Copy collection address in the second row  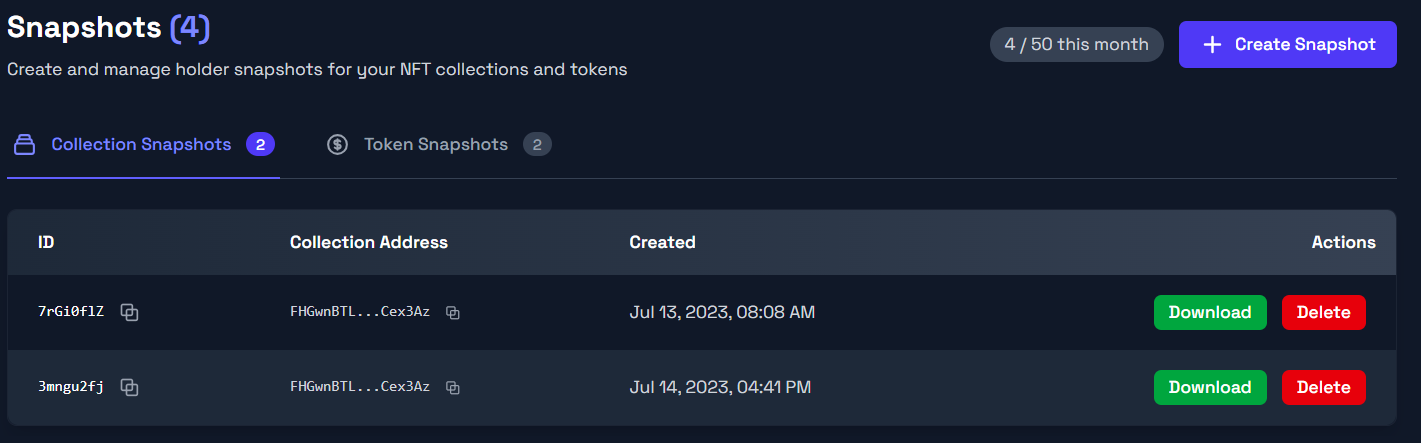pyautogui.click(x=453, y=387)
